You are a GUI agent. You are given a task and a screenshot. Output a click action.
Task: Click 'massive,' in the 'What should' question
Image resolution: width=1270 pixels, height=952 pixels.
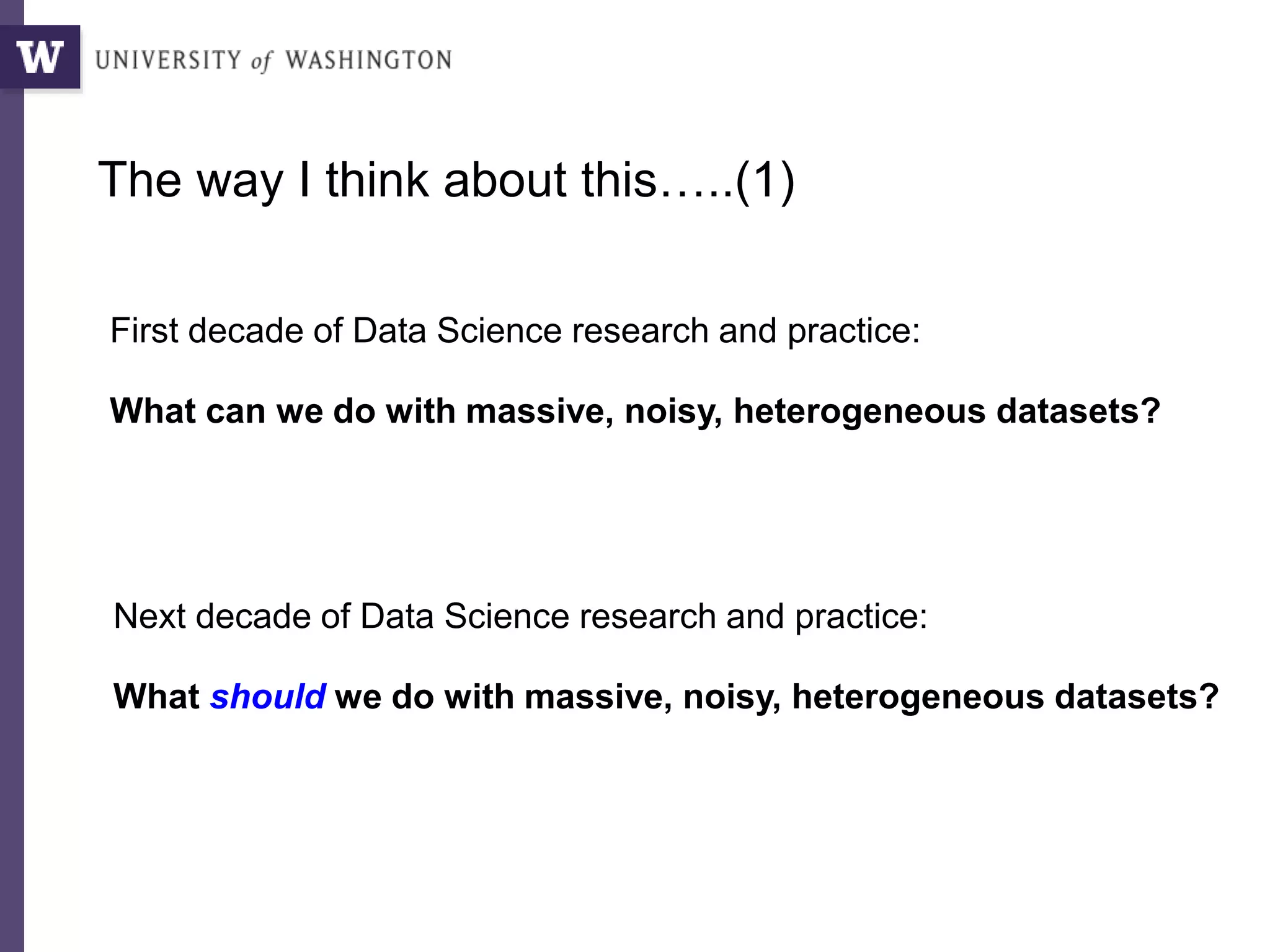coord(598,696)
